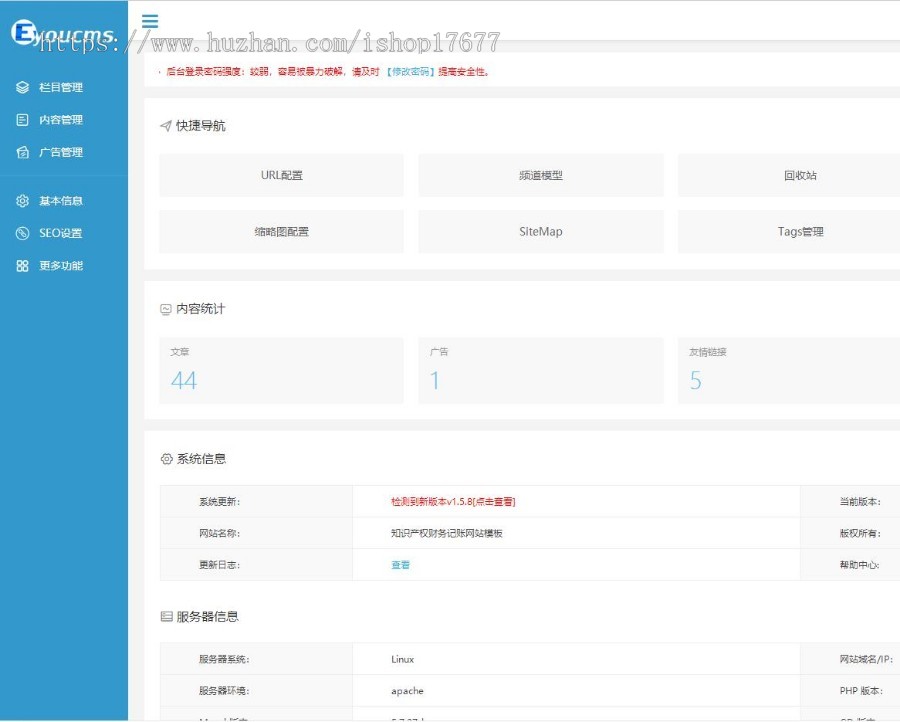The width and height of the screenshot is (900, 722).
Task: Click the advertisement count 1
Action: click(435, 381)
